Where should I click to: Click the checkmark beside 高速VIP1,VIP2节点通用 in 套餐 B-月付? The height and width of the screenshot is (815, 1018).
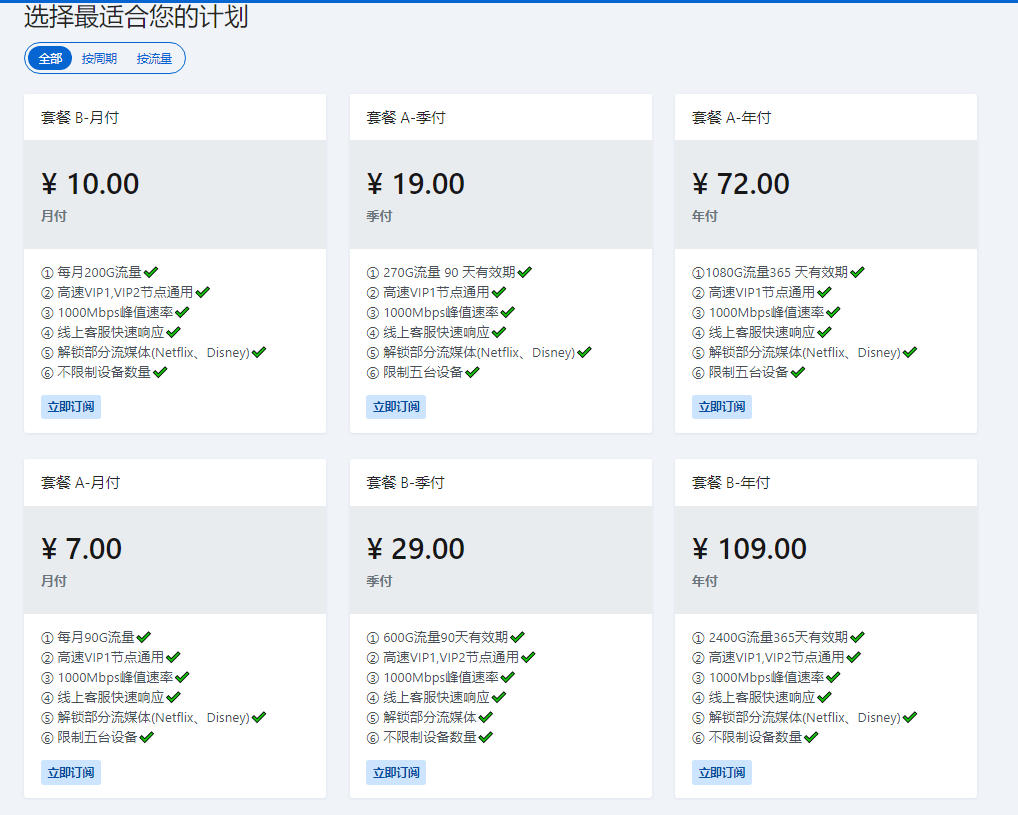pos(202,292)
